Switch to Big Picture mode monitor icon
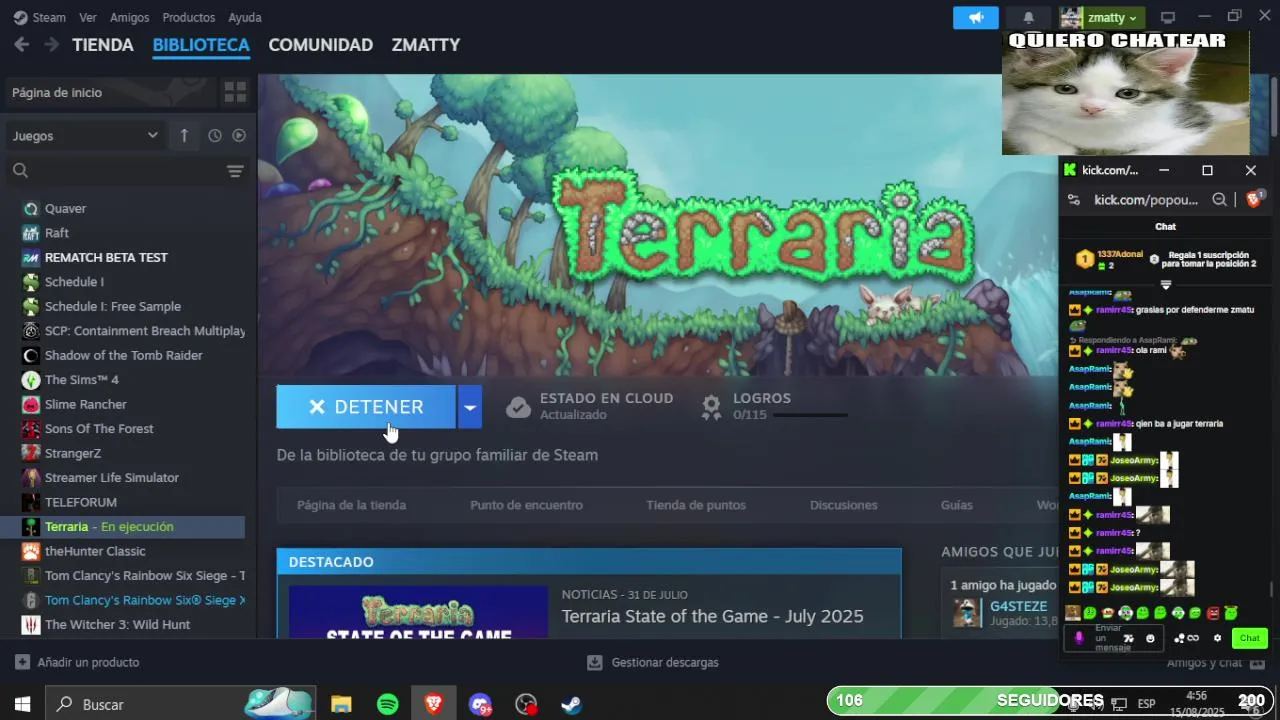This screenshot has width=1280, height=720. [1167, 17]
